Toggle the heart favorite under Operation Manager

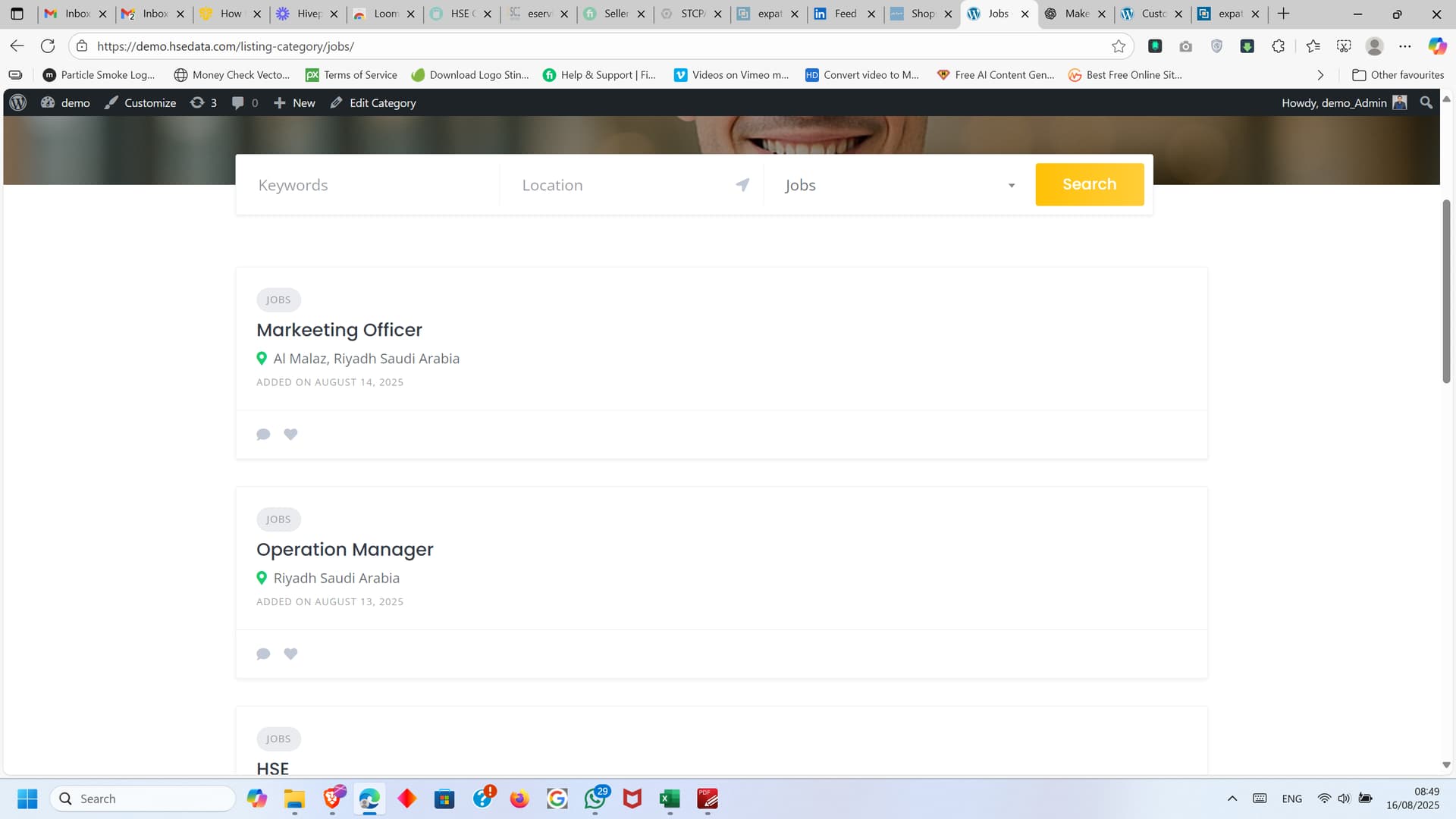click(290, 654)
